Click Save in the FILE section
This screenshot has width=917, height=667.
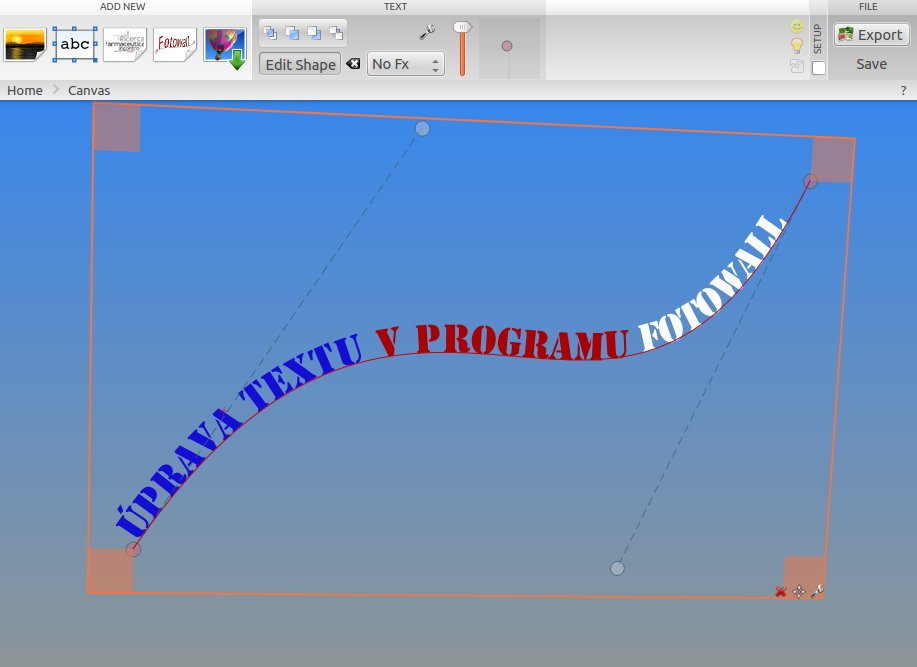tap(871, 64)
